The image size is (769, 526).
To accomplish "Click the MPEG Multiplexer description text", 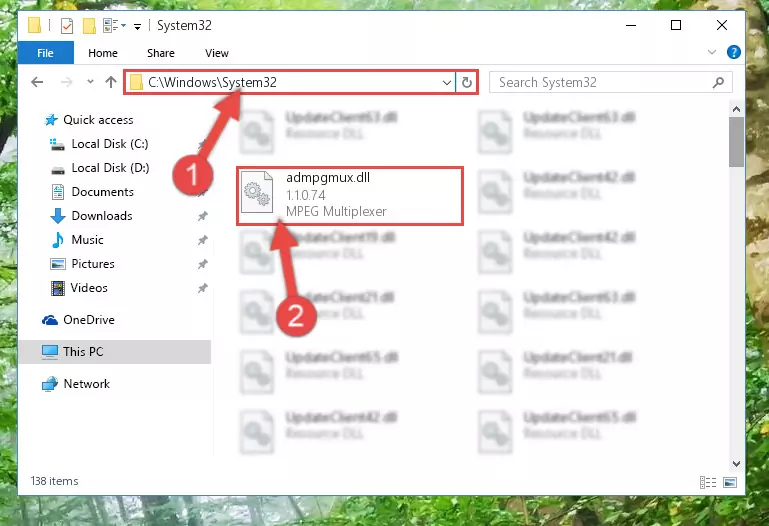I will [x=336, y=211].
